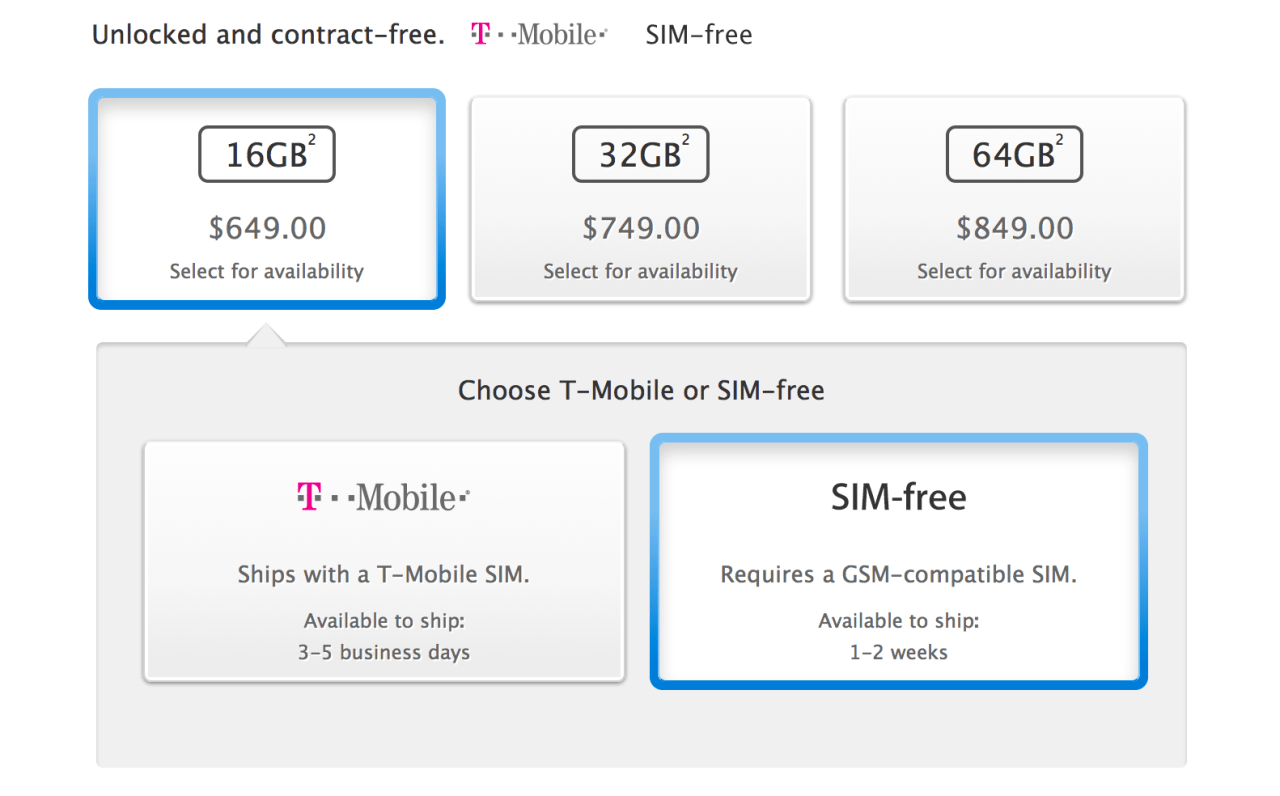The height and width of the screenshot is (796, 1280).
Task: Click 'Select for availability' under $749.00
Action: (x=641, y=271)
